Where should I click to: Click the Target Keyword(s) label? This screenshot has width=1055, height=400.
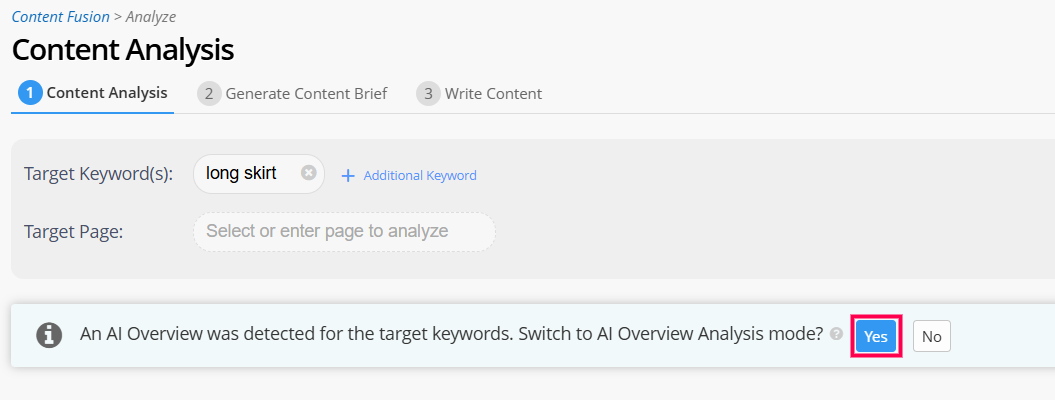(98, 174)
